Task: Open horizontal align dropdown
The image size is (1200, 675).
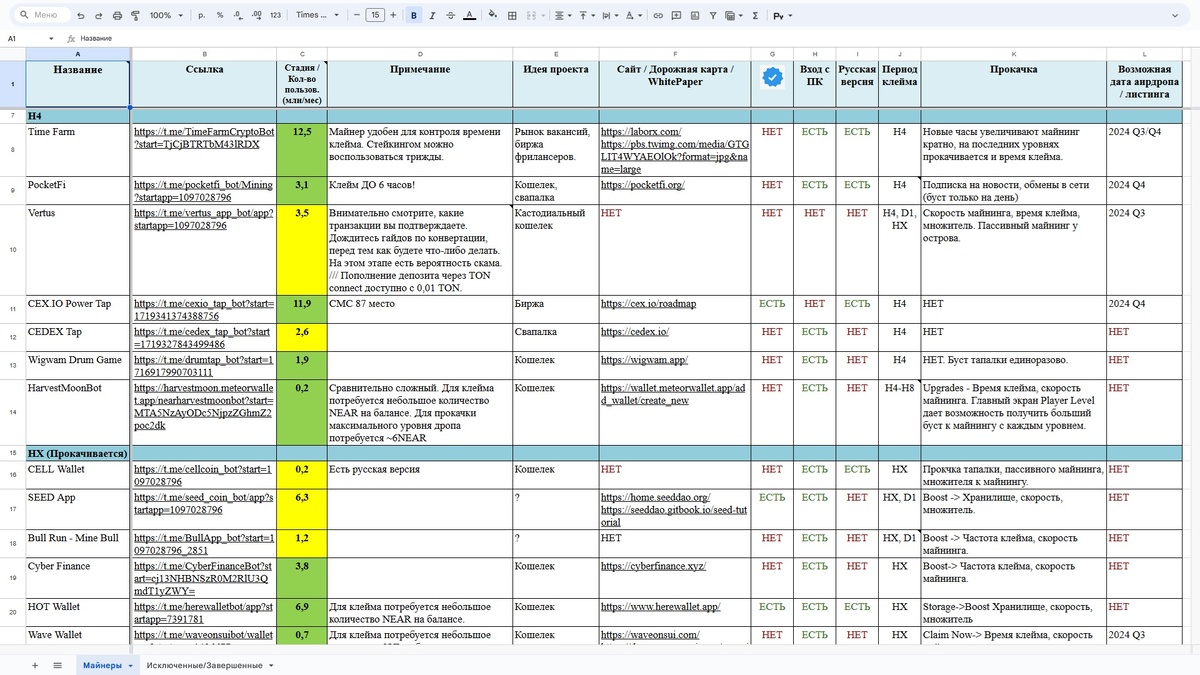Action: click(x=562, y=15)
